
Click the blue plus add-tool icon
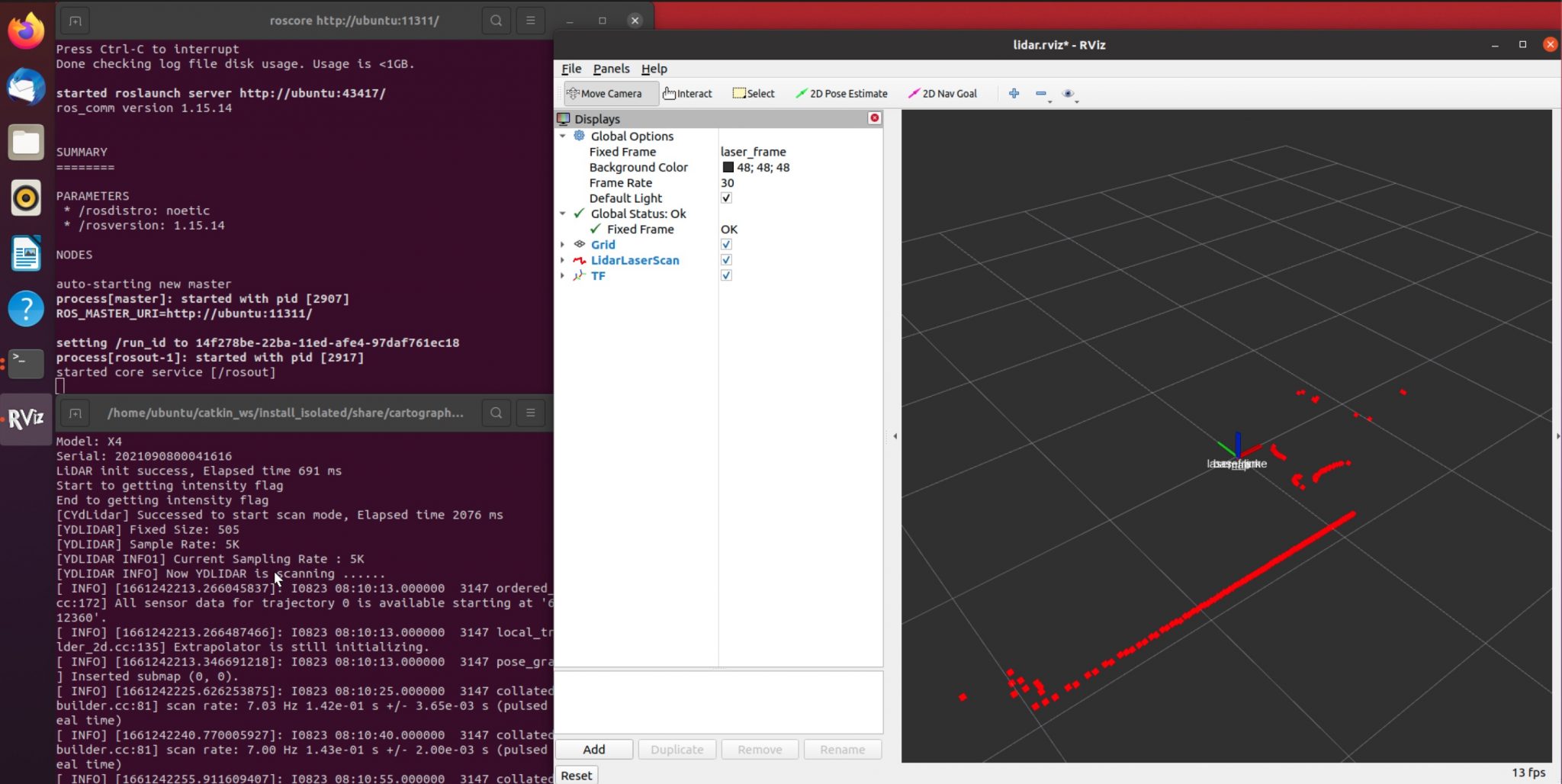tap(1014, 94)
